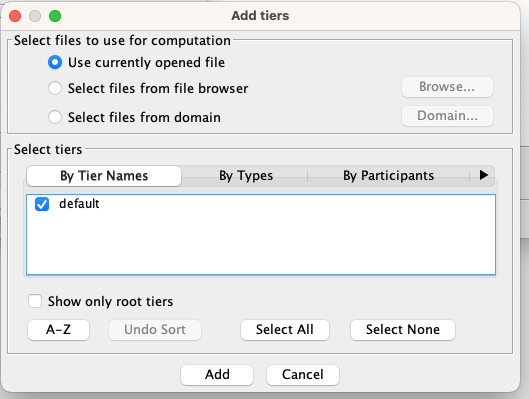Open the By Participants tab
Viewport: 529px width, 399px height.
pyautogui.click(x=388, y=176)
